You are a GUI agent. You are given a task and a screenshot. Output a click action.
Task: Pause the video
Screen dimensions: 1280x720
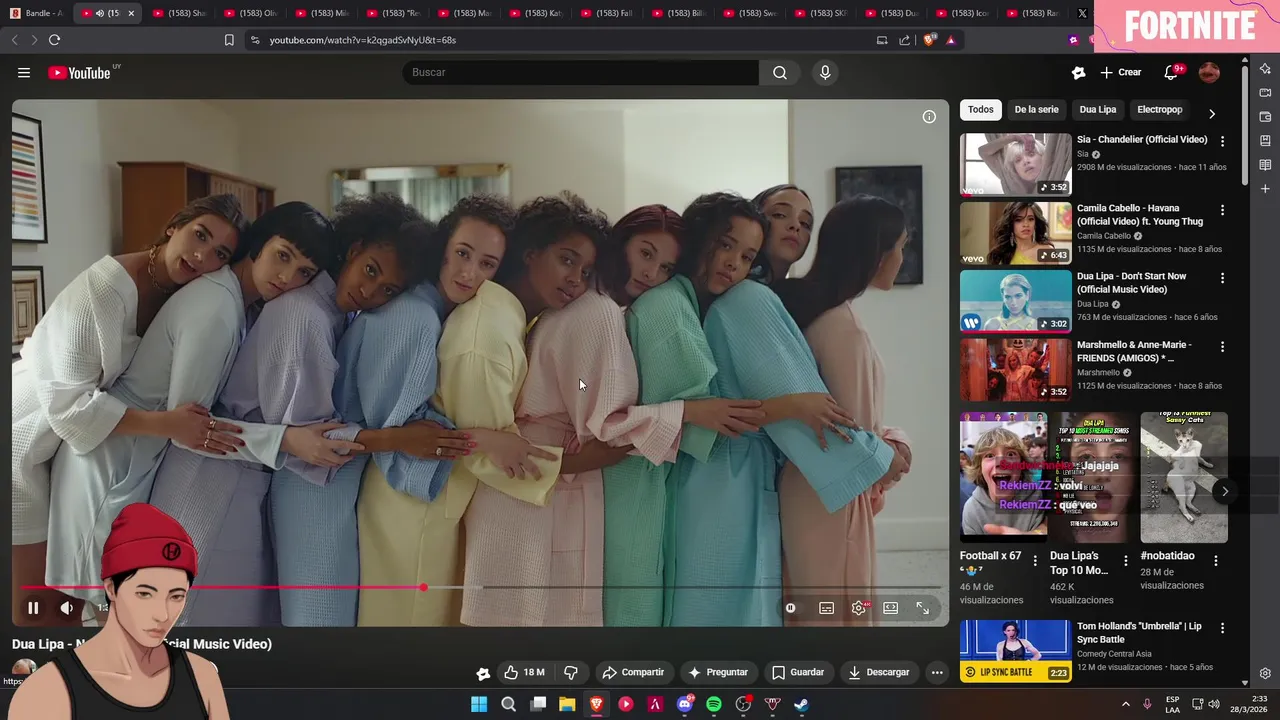click(33, 607)
